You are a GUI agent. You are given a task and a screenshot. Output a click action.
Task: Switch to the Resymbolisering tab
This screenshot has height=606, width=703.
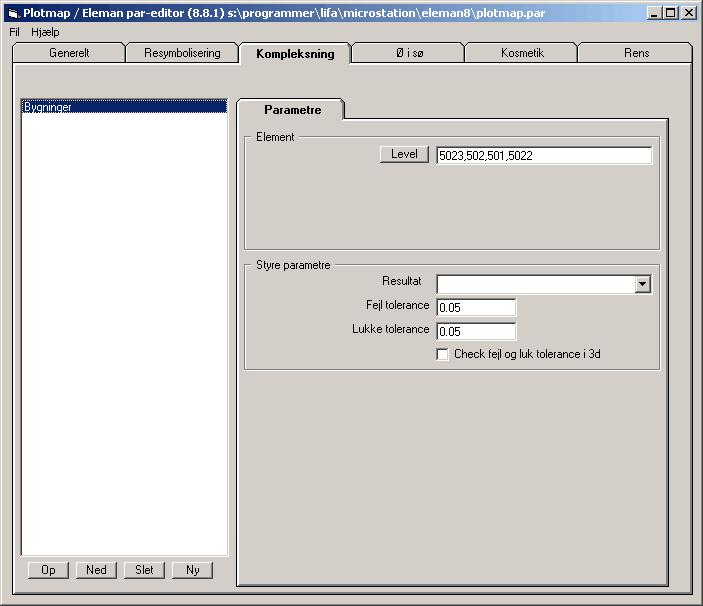182,53
